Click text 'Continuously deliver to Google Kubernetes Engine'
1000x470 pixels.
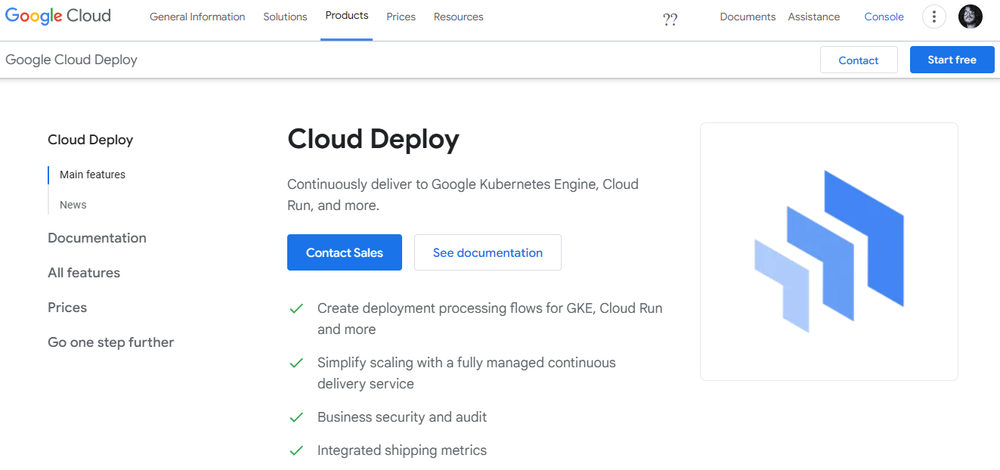(443, 184)
